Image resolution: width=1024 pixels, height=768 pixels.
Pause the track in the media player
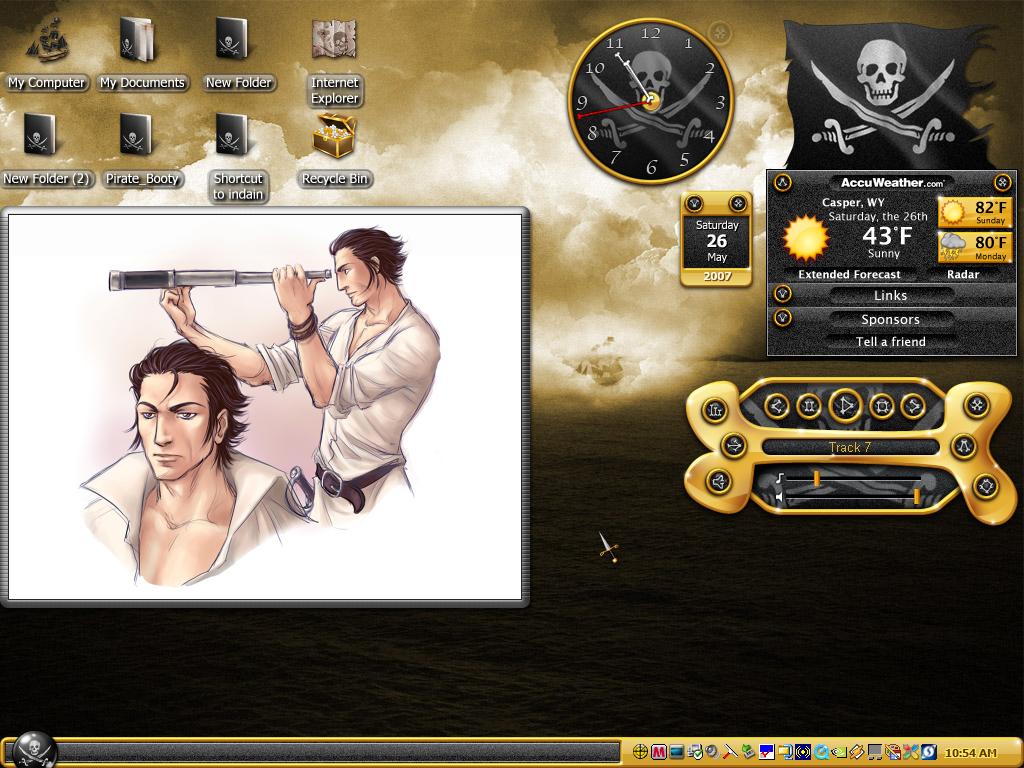809,406
